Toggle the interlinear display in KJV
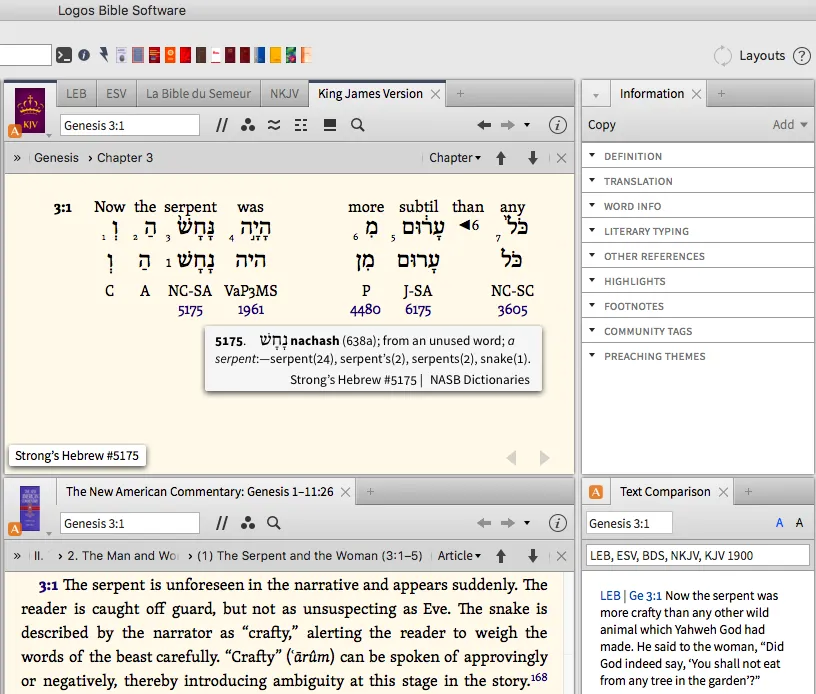This screenshot has height=694, width=816. [301, 125]
